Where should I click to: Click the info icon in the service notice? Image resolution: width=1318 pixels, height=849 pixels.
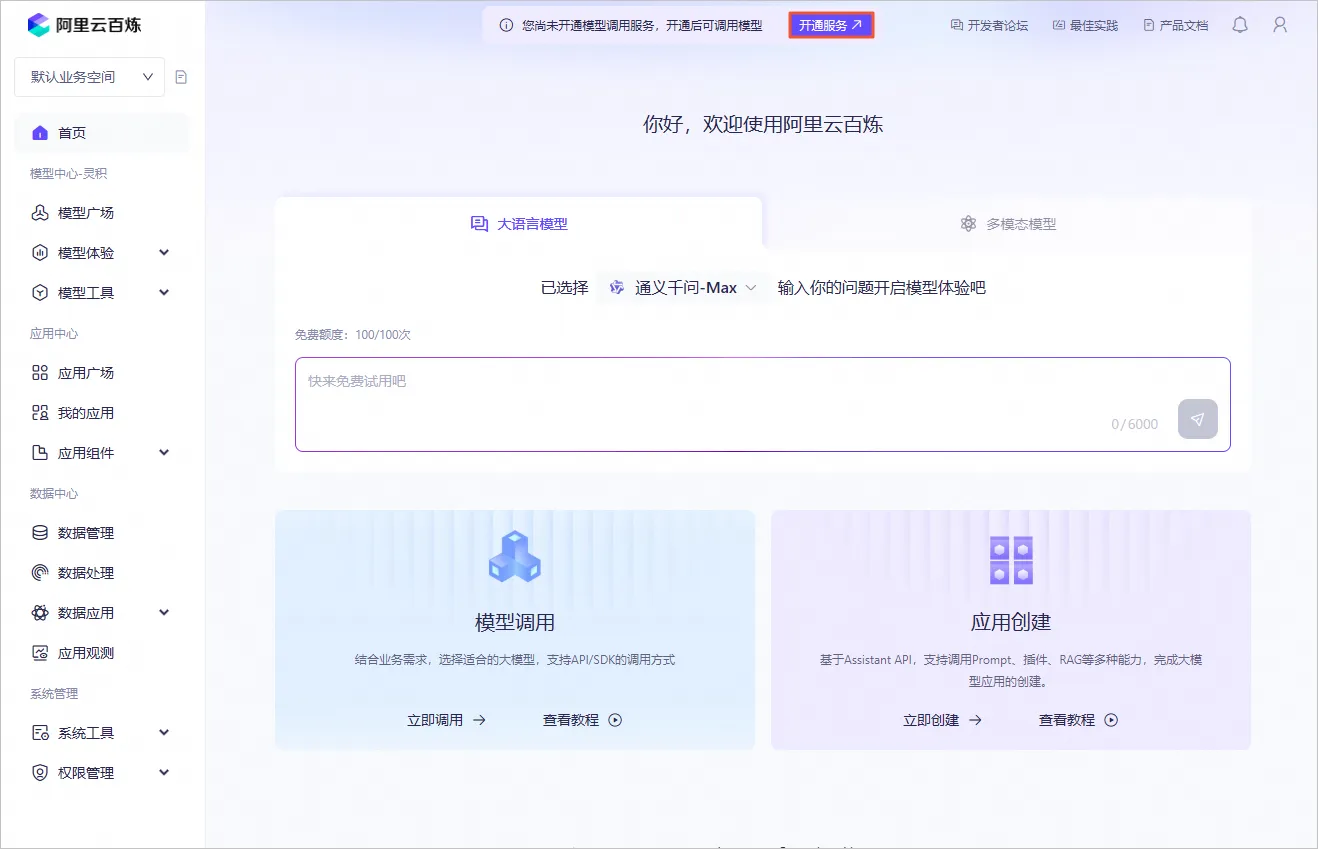click(507, 25)
